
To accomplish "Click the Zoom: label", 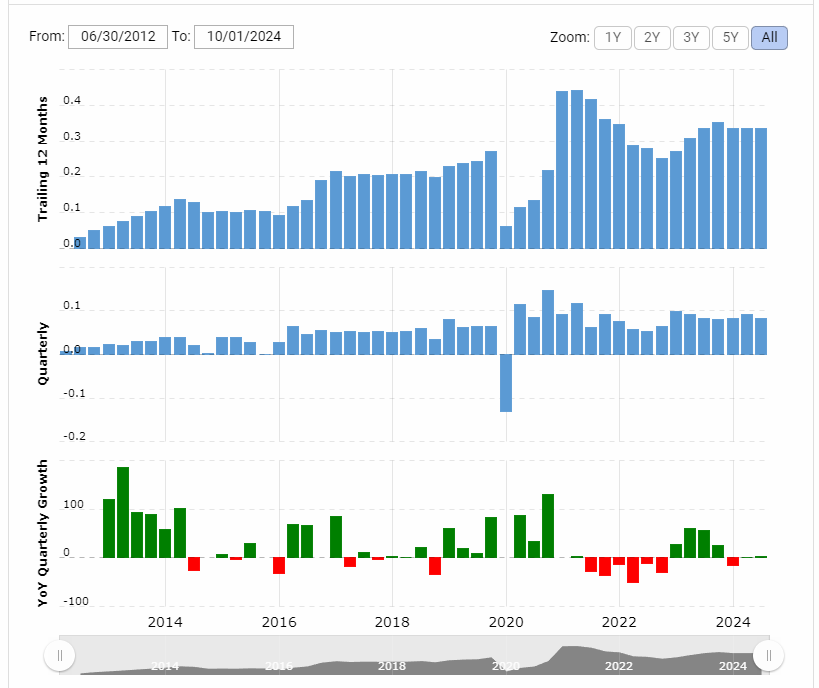I will coord(569,38).
